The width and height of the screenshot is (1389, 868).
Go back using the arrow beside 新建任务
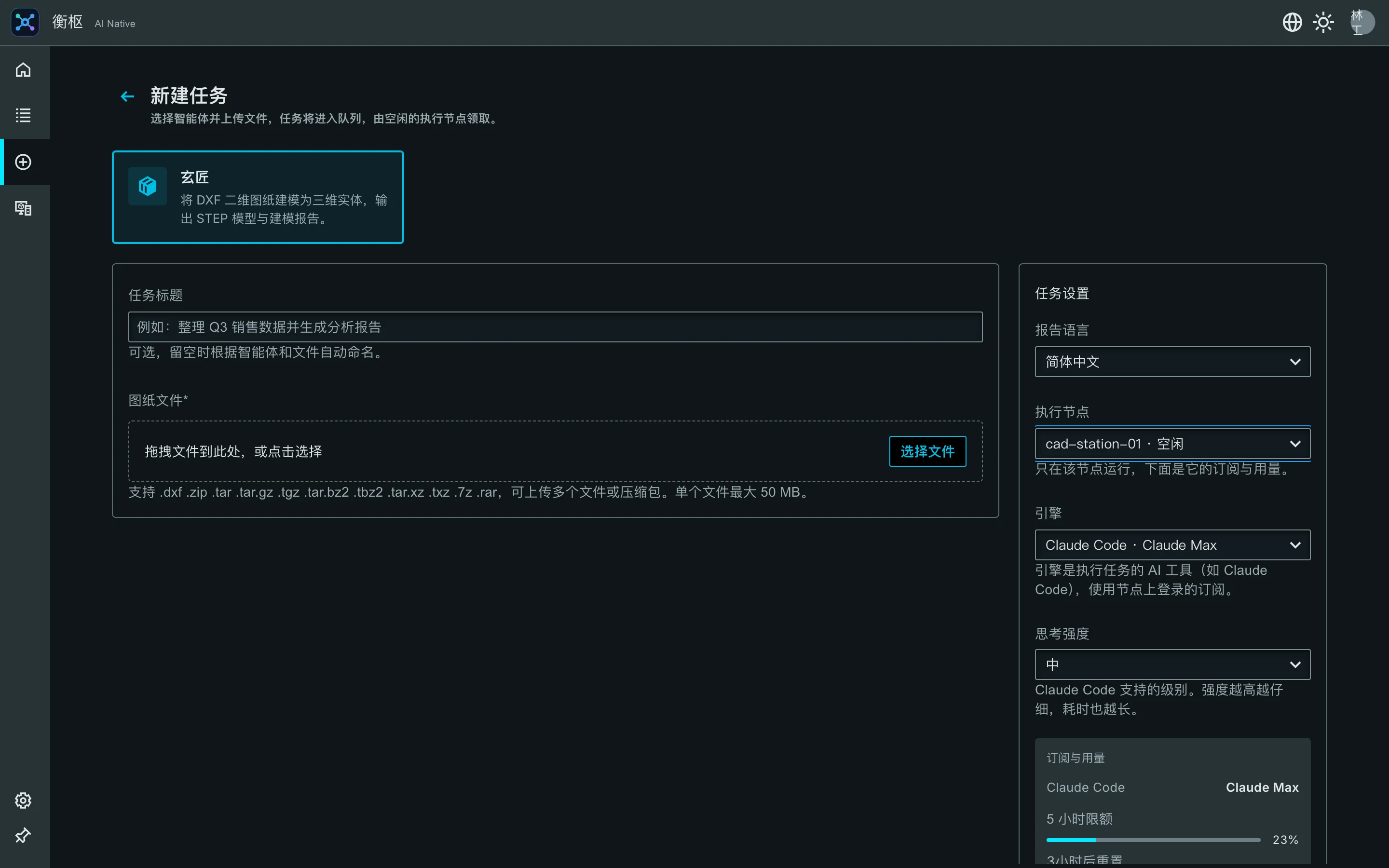[127, 96]
